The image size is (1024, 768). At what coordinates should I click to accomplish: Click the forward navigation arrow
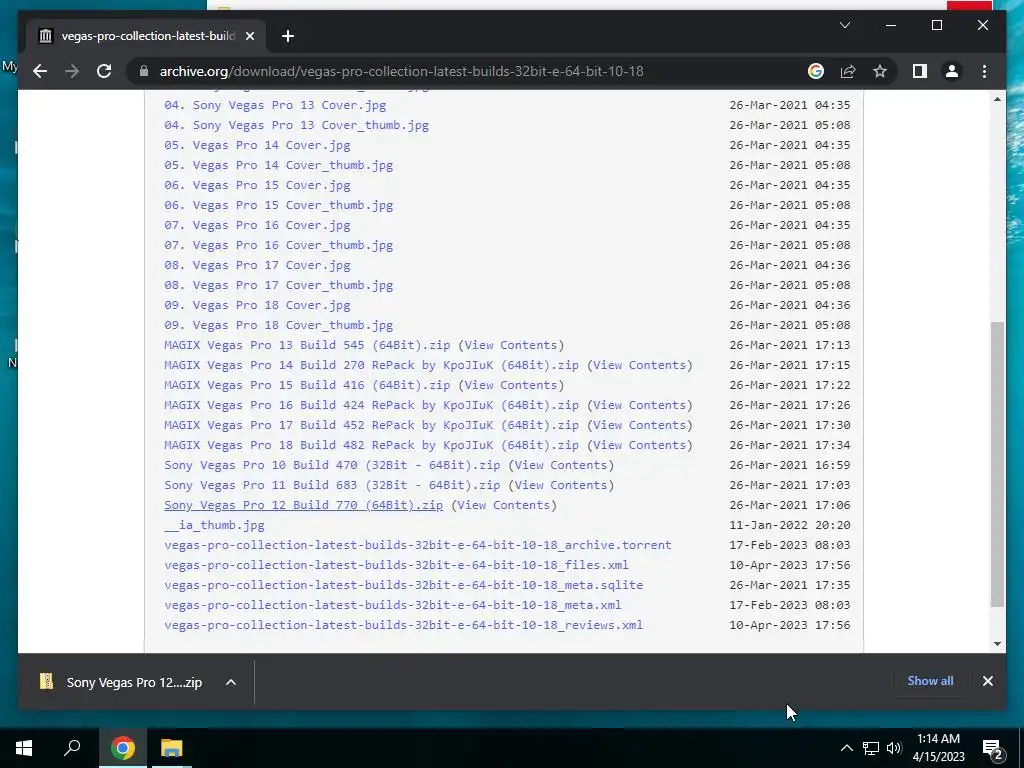pos(72,71)
